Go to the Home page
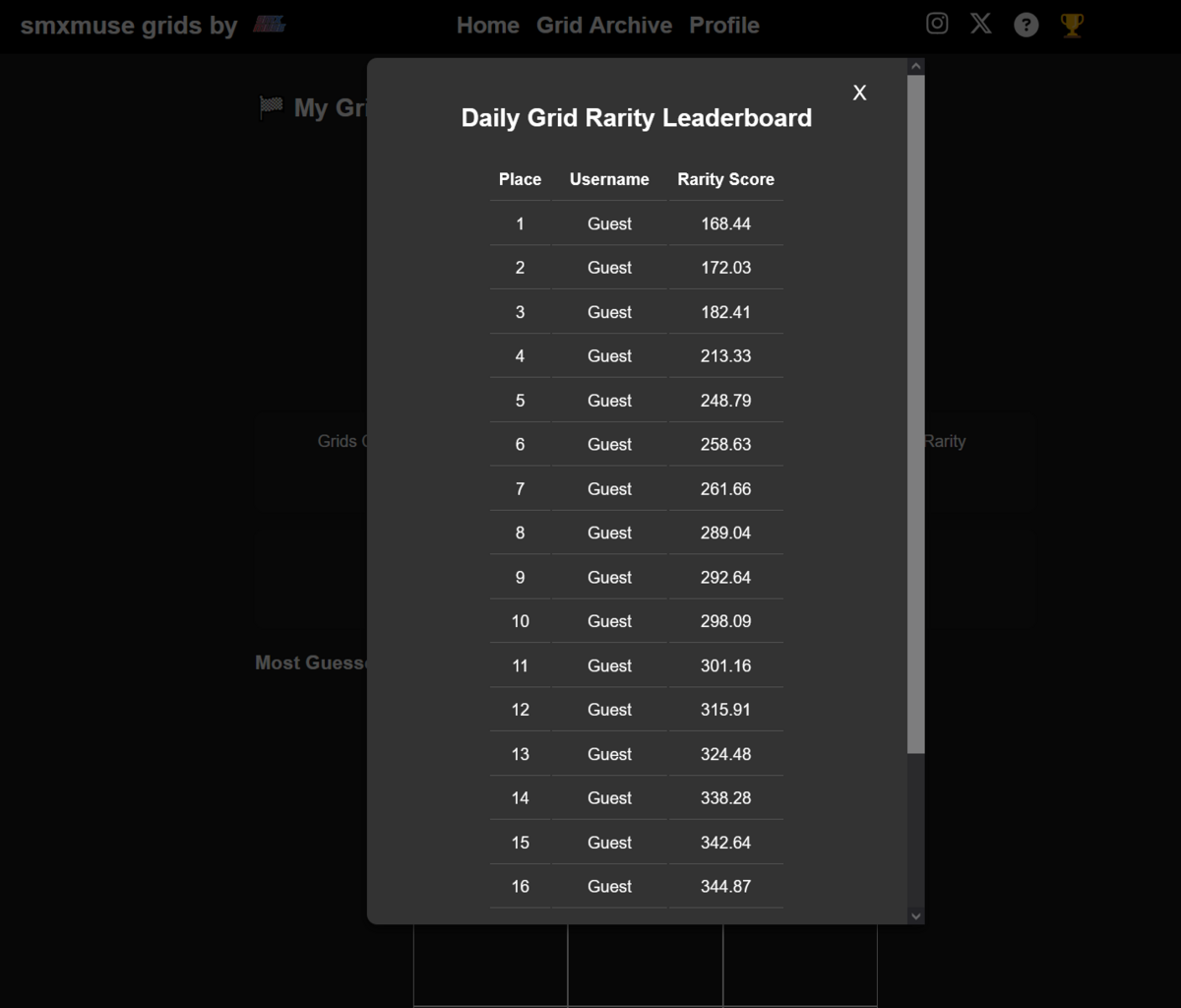 click(x=487, y=26)
